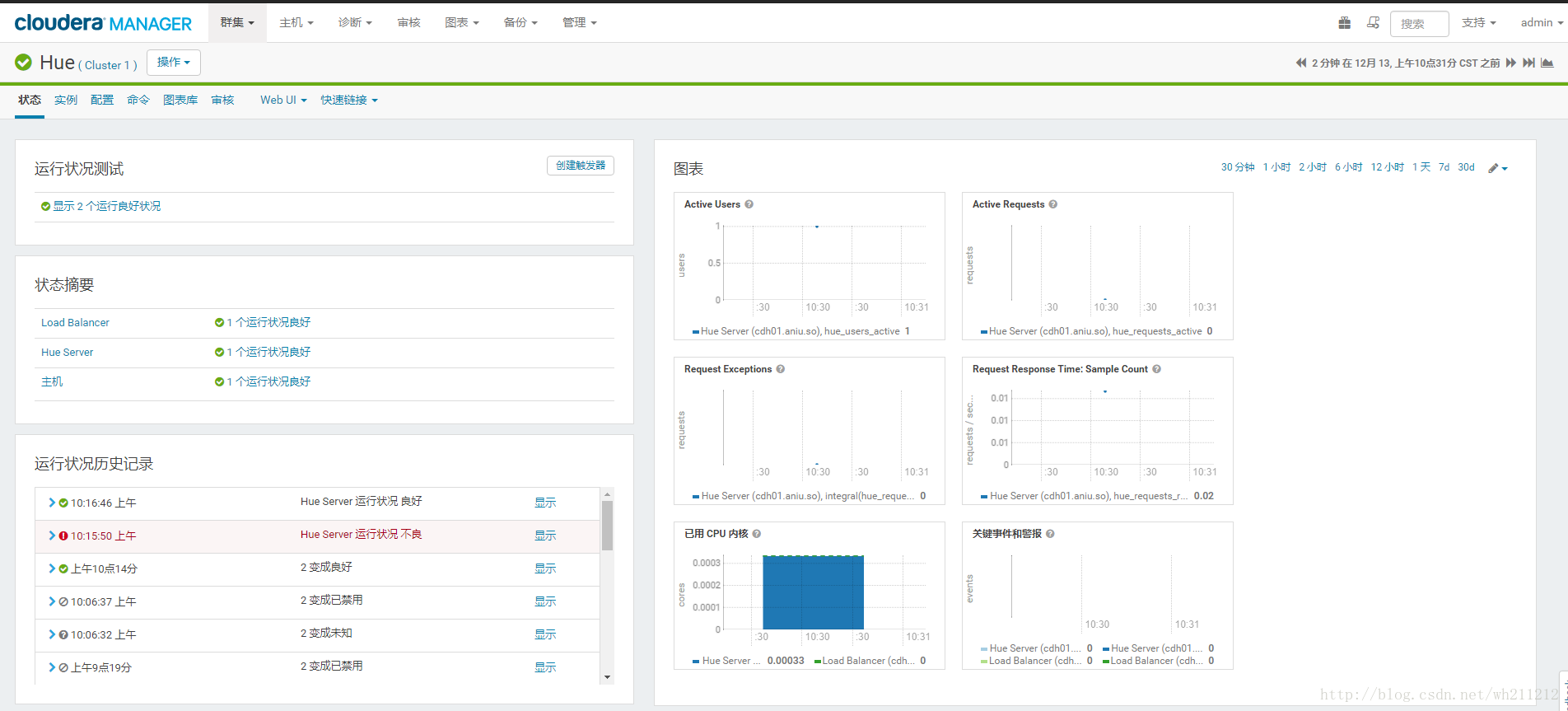Click help icon next to Request Response Time
The width and height of the screenshot is (1568, 711).
pos(1157,369)
